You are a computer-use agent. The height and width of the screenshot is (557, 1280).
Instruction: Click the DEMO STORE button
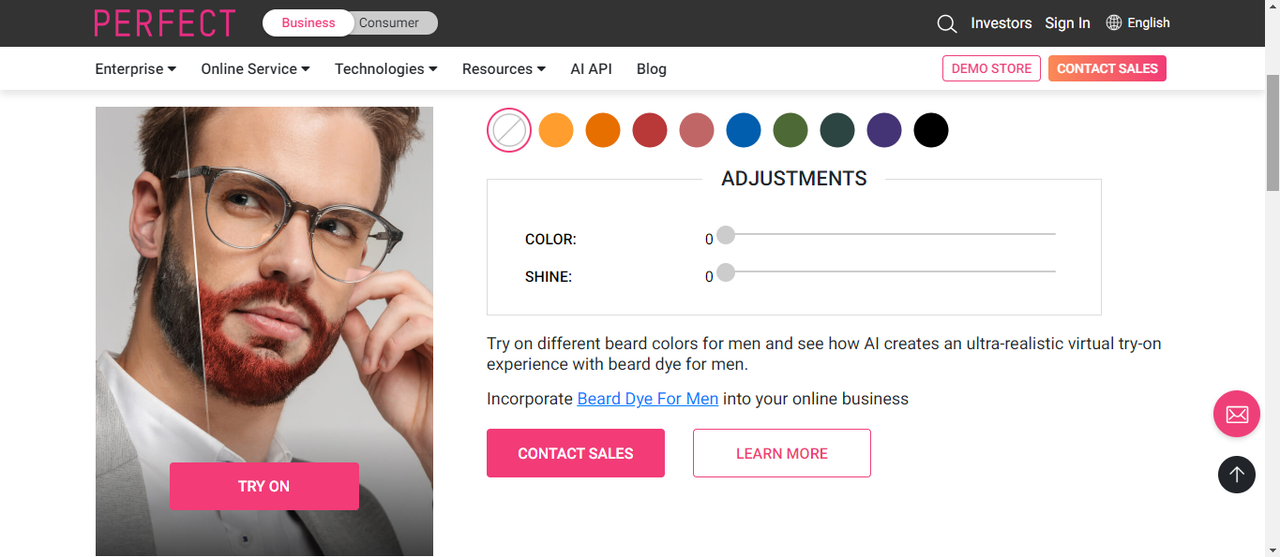coord(991,69)
